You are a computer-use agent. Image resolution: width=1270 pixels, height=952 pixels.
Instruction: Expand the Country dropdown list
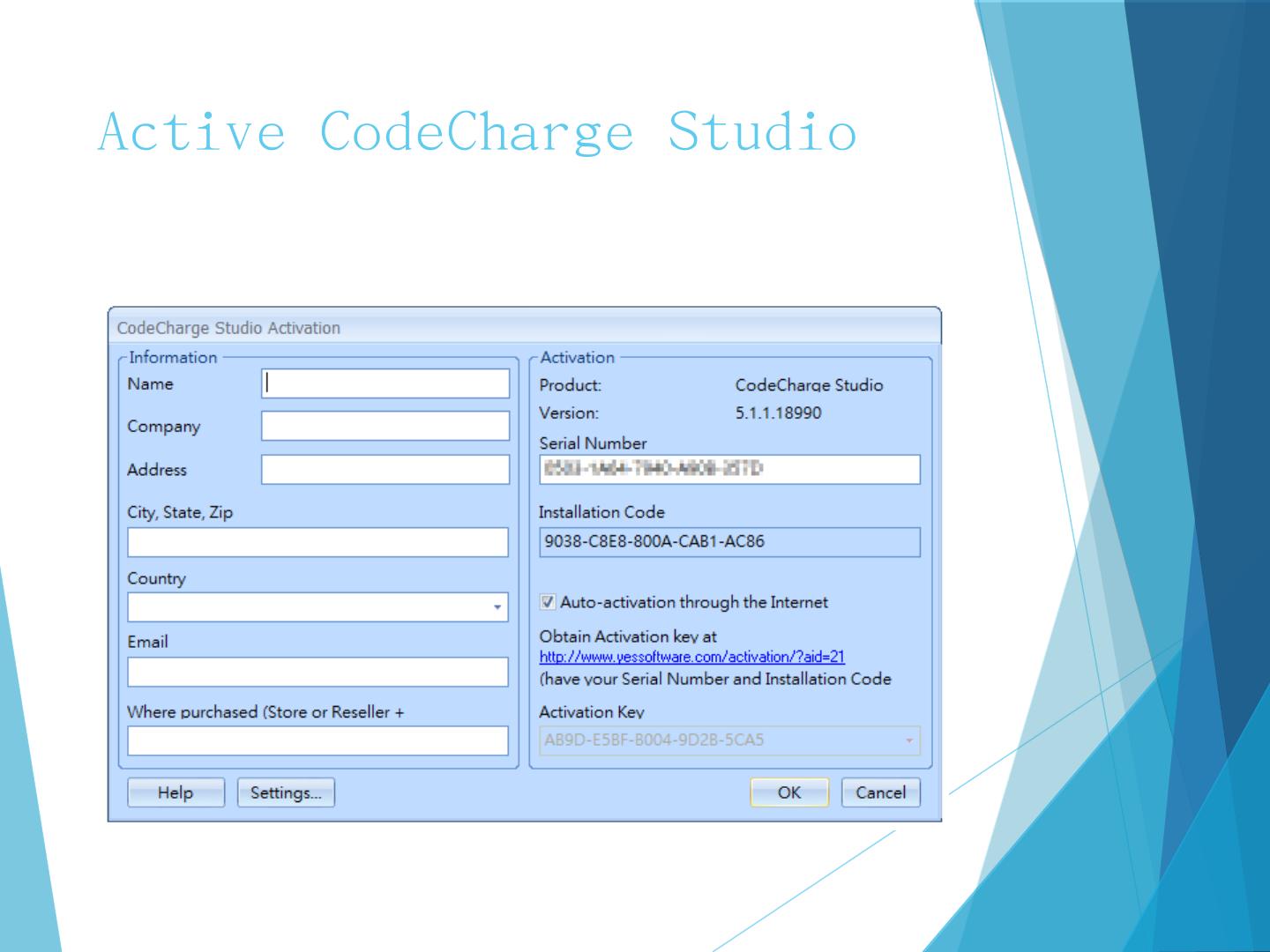(497, 607)
